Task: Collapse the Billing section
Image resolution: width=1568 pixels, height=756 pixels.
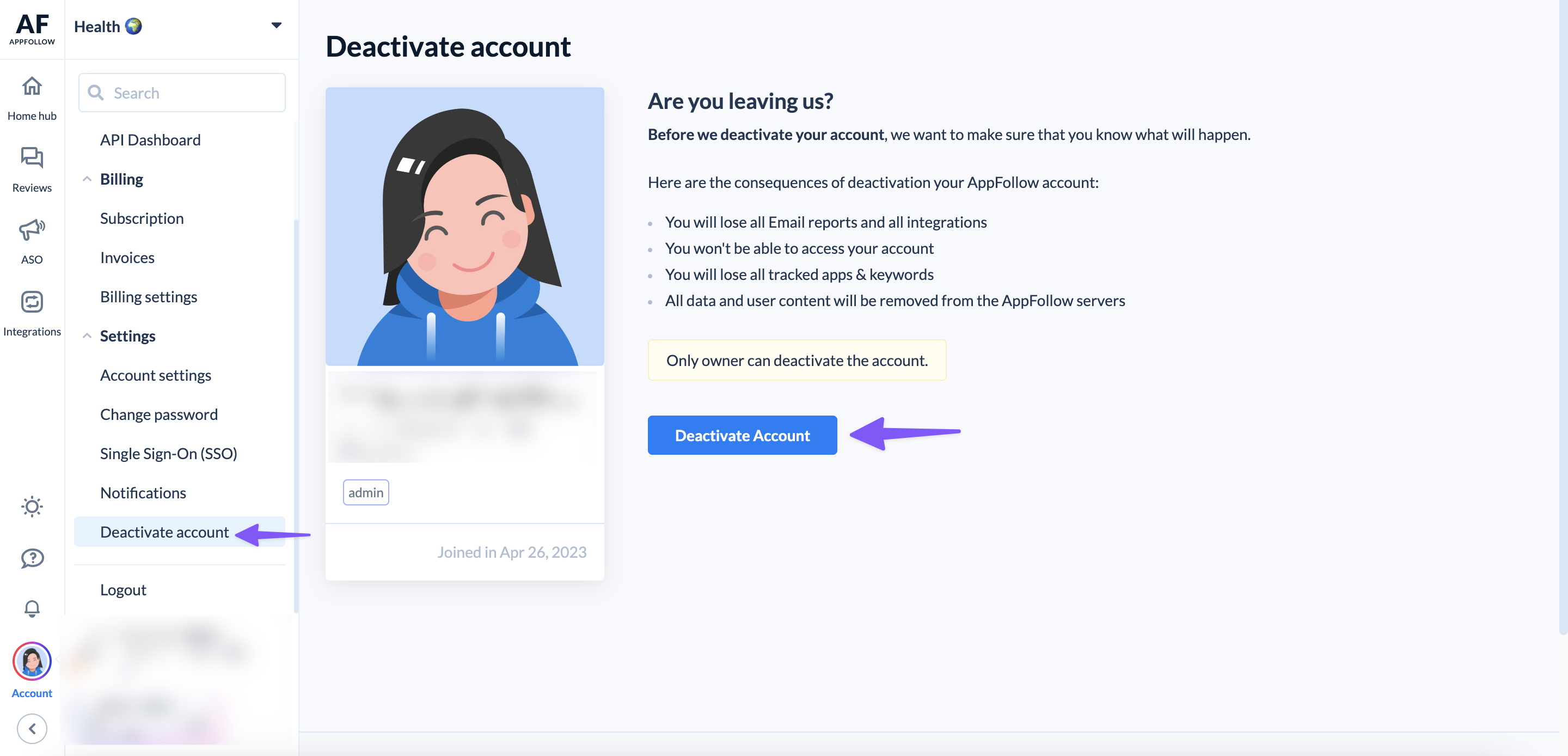Action: tap(87, 179)
